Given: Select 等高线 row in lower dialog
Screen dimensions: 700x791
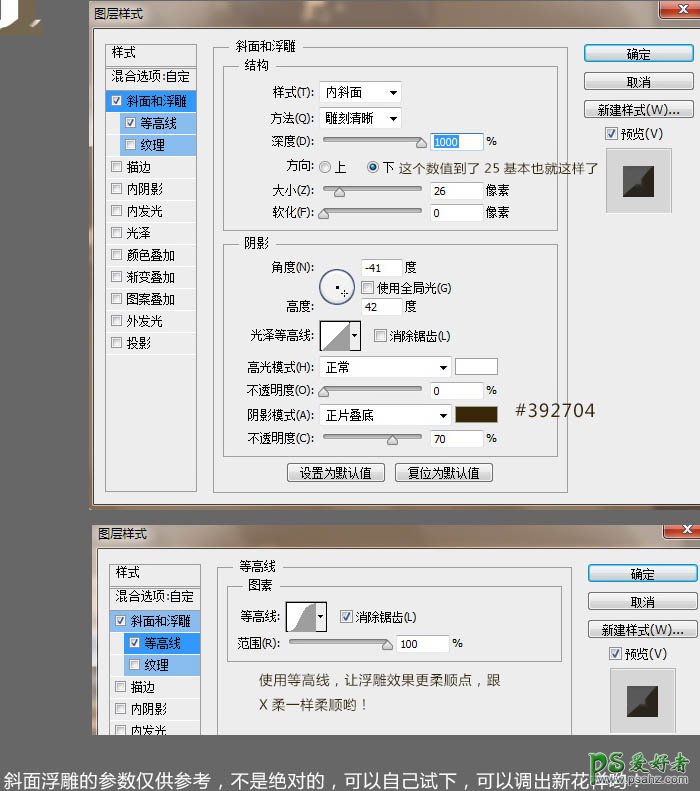Looking at the screenshot, I should (x=161, y=643).
